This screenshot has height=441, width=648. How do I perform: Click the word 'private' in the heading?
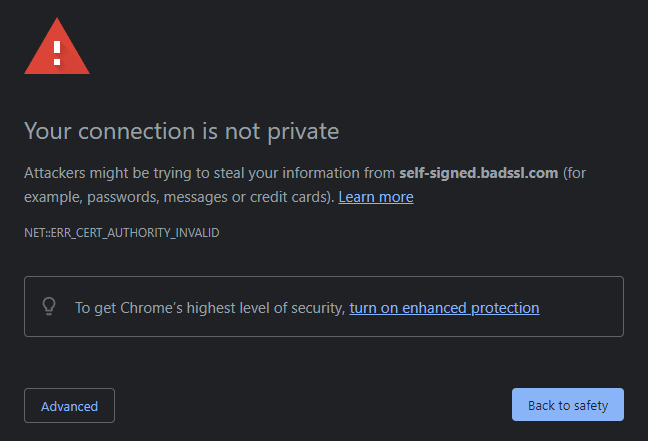point(303,132)
